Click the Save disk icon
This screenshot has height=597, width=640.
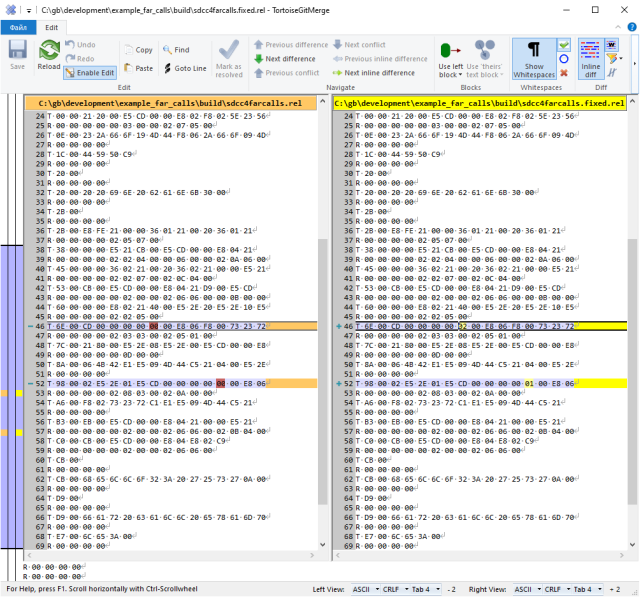(18, 50)
